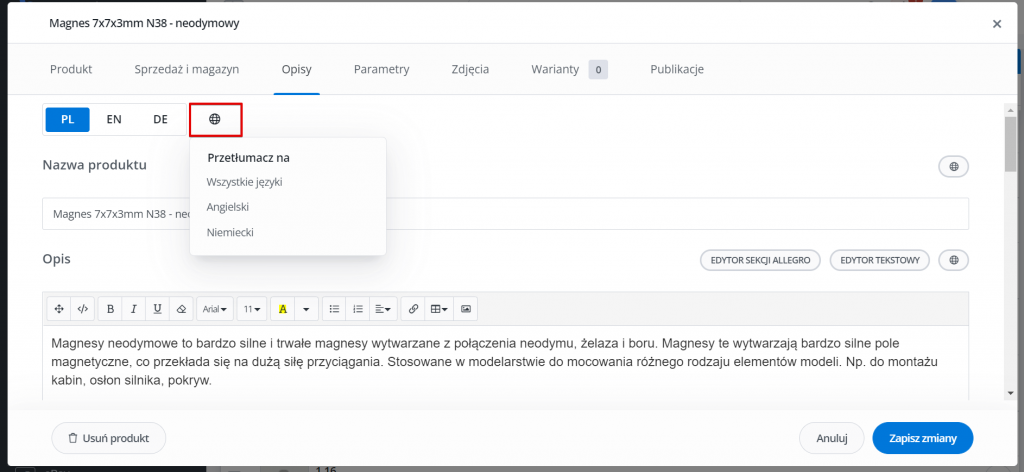Click globe icon next to Nazwa produktu

[x=953, y=166]
